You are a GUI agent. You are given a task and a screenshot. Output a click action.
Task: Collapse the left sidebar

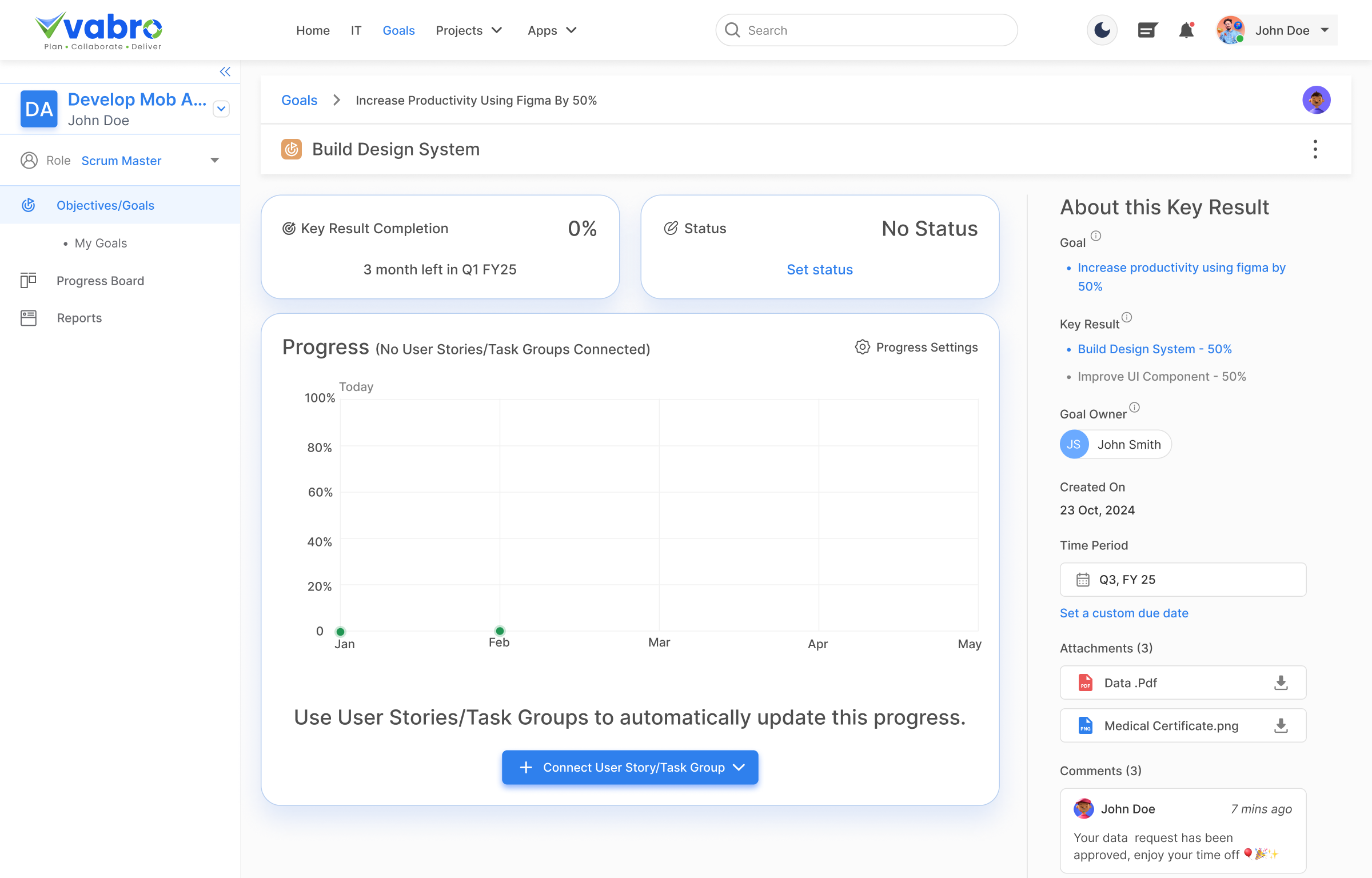[x=225, y=71]
